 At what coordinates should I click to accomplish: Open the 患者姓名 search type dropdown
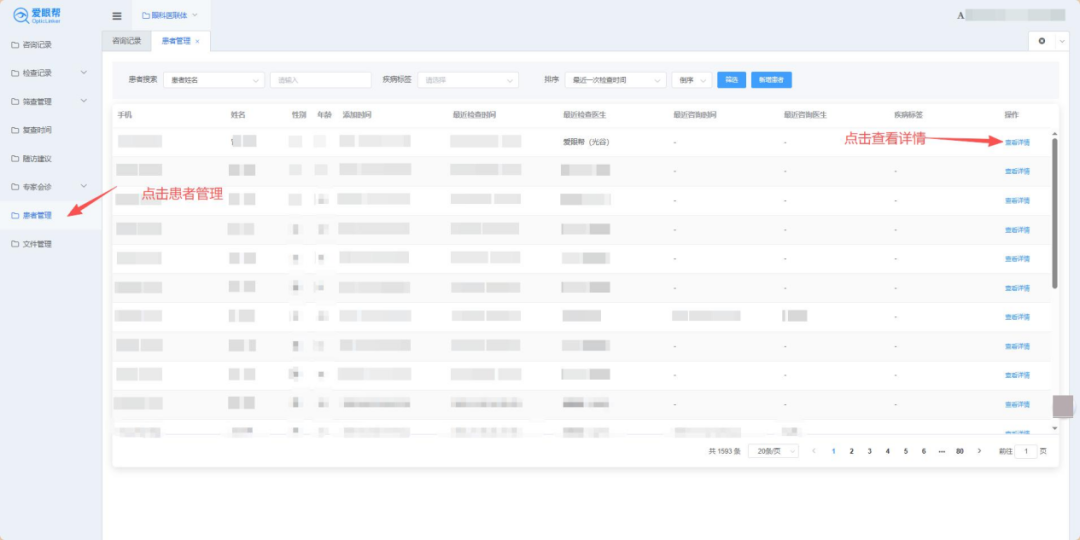(x=214, y=80)
